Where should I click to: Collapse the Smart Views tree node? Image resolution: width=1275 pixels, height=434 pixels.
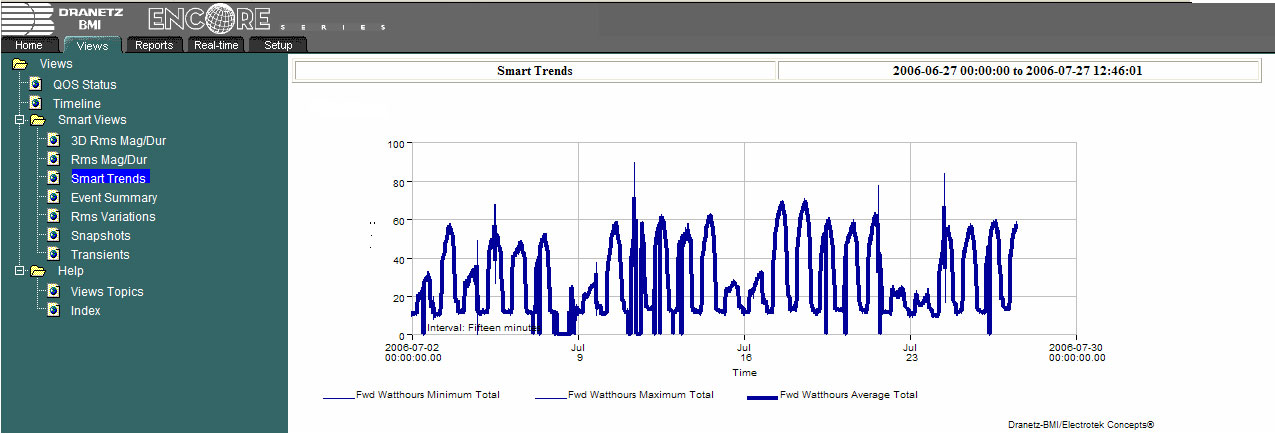click(19, 120)
